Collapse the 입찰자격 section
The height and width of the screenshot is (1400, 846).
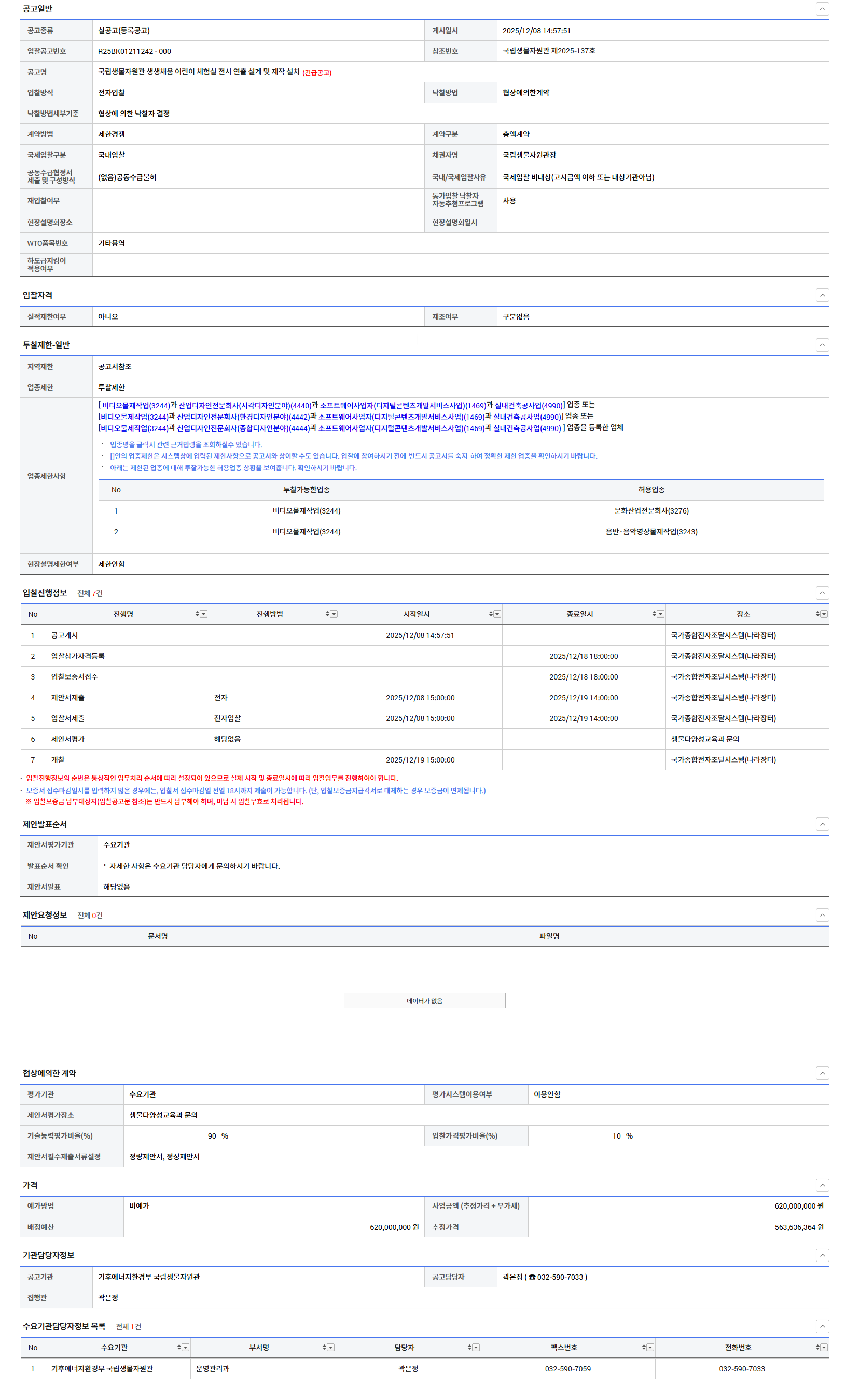click(x=822, y=295)
